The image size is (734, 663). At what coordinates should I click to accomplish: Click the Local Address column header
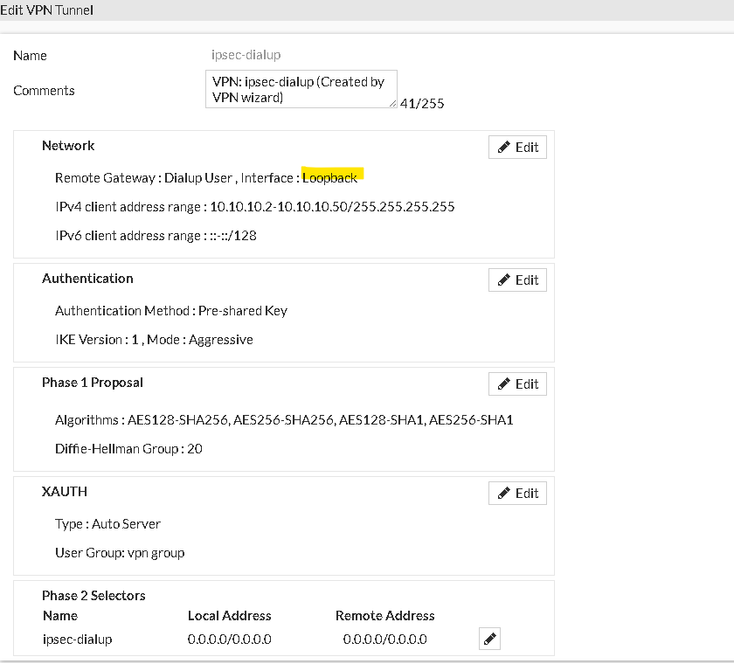point(229,615)
